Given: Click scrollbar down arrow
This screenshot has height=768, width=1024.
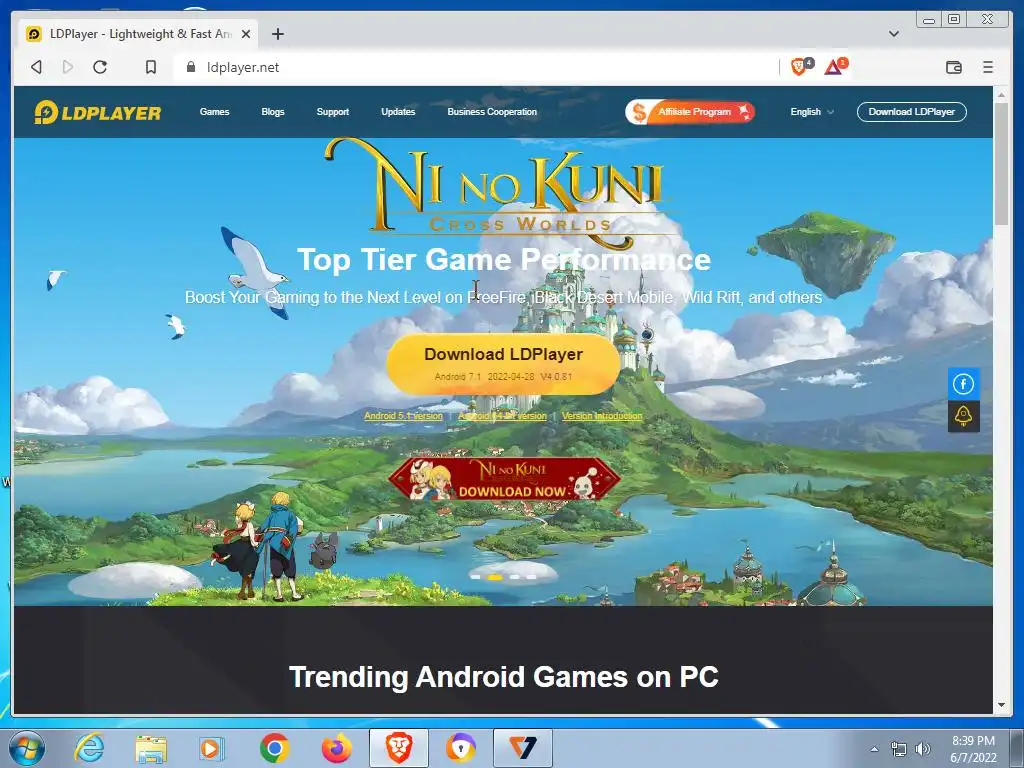Looking at the screenshot, I should pyautogui.click(x=1001, y=705).
